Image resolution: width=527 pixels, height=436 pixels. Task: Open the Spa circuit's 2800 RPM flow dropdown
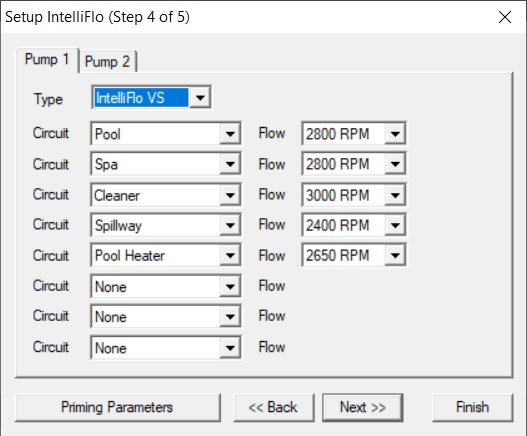395,164
